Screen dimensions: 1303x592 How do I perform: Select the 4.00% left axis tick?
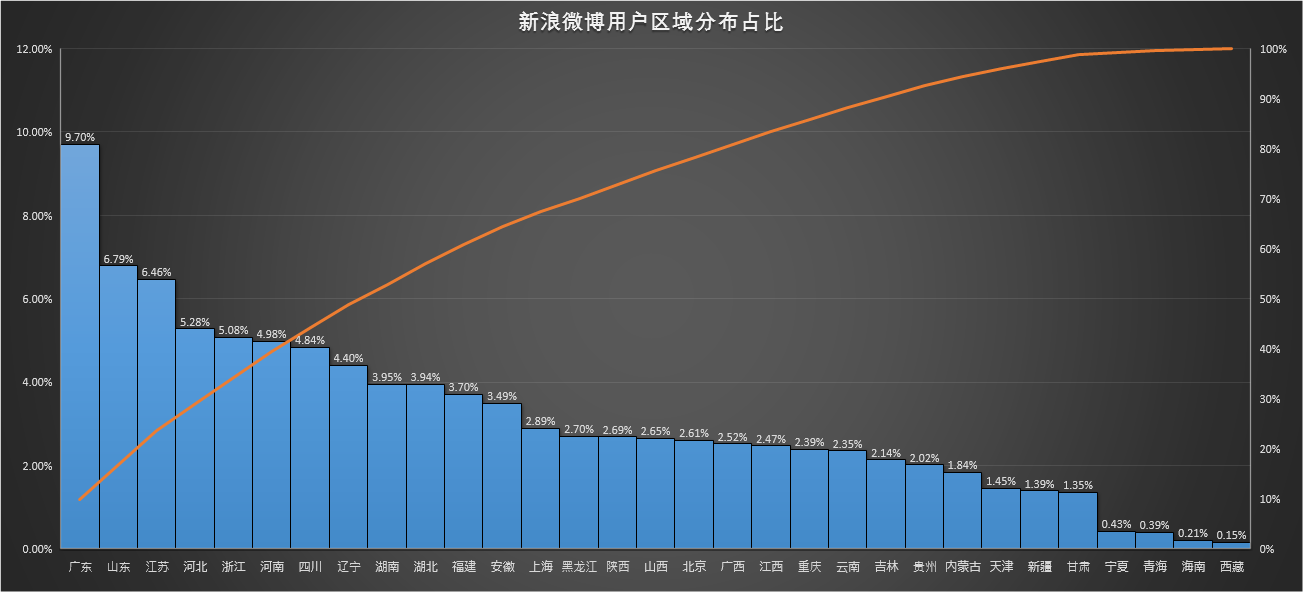click(37, 382)
